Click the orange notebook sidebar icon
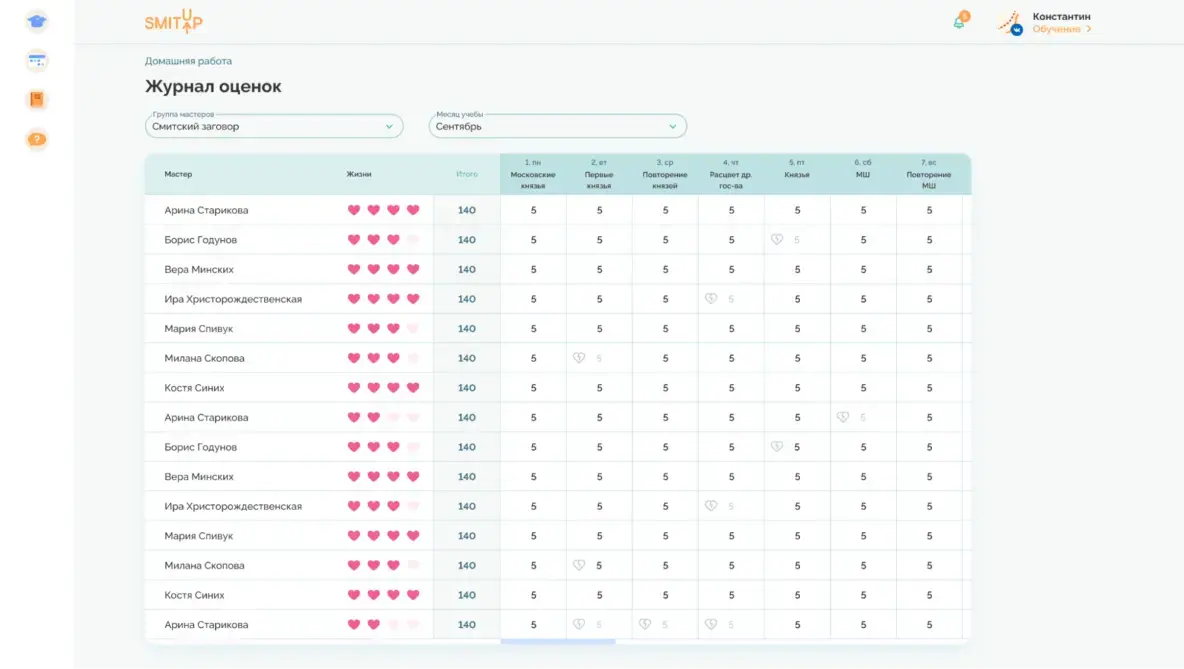Screen dimensions: 1184x669 point(37,100)
